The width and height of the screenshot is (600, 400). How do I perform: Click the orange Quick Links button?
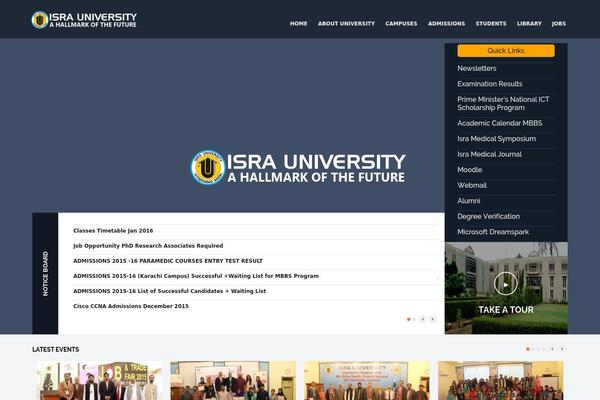pos(506,51)
